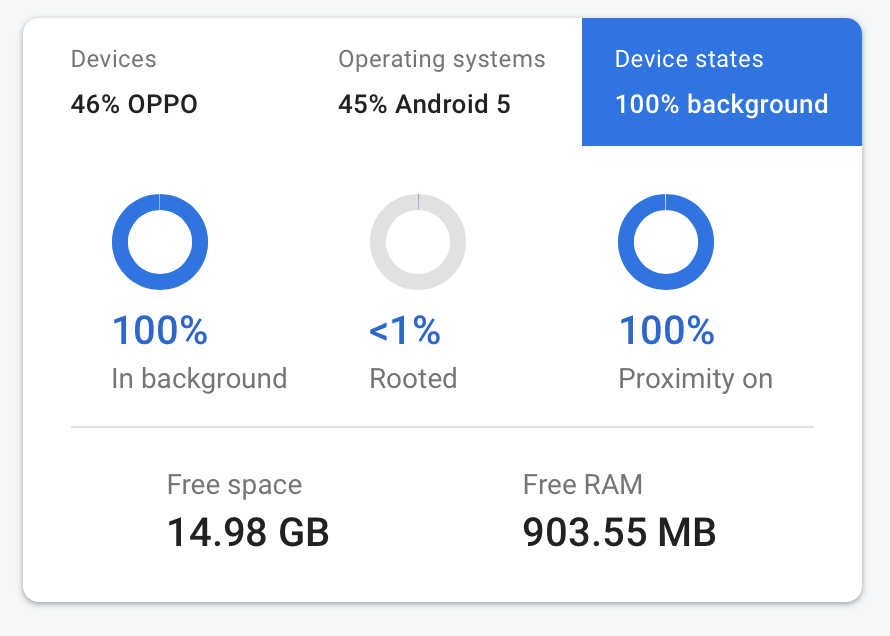
Task: Click the 14.98 GB value
Action: click(x=248, y=533)
